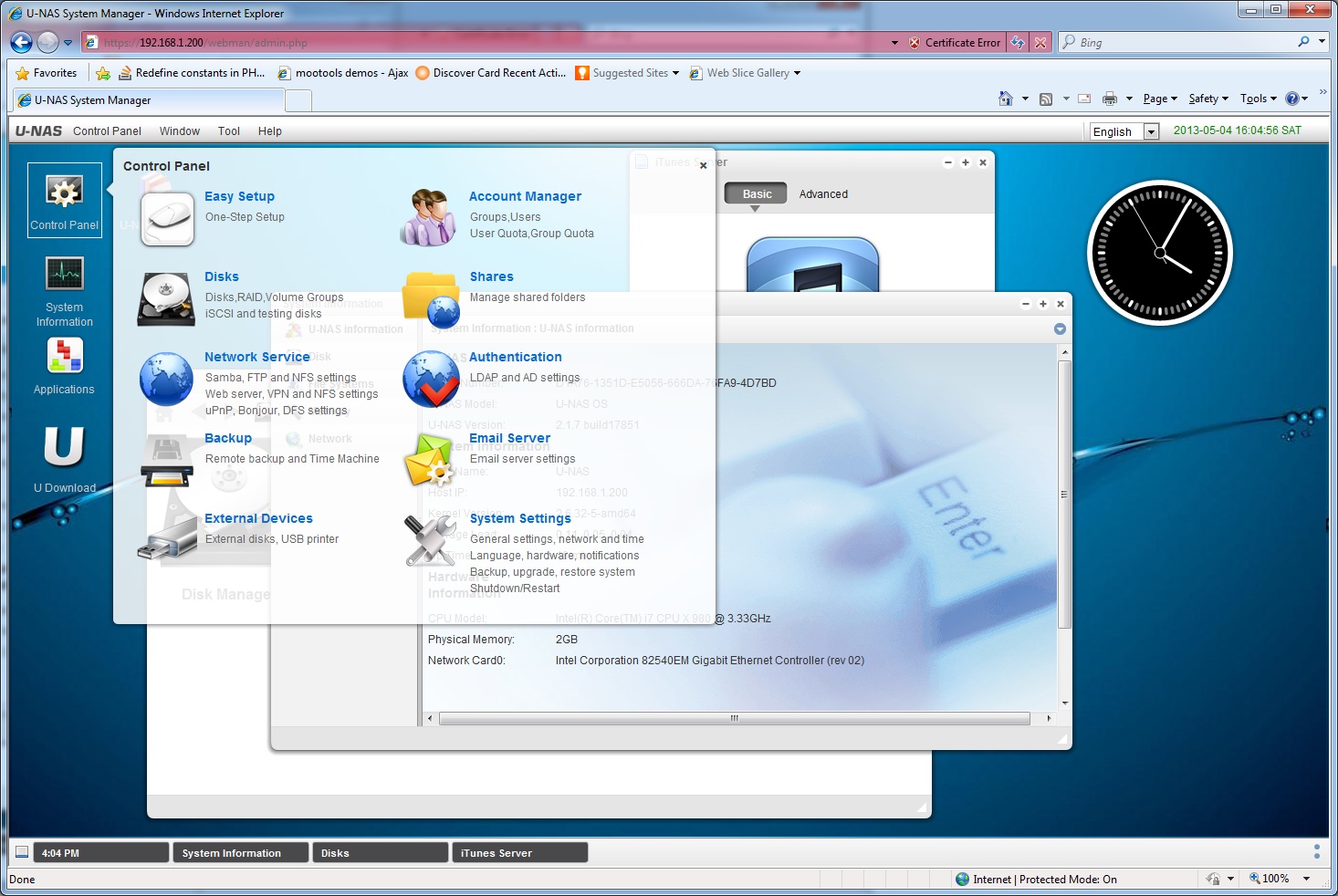Click the Disks hard drive icon
This screenshot has width=1338, height=896.
pyautogui.click(x=166, y=299)
